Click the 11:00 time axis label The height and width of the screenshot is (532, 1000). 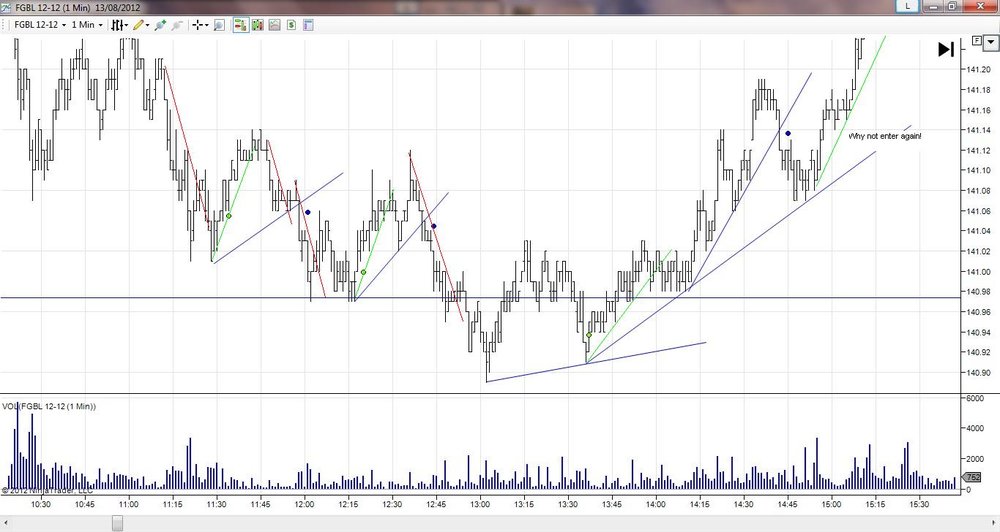tap(129, 504)
